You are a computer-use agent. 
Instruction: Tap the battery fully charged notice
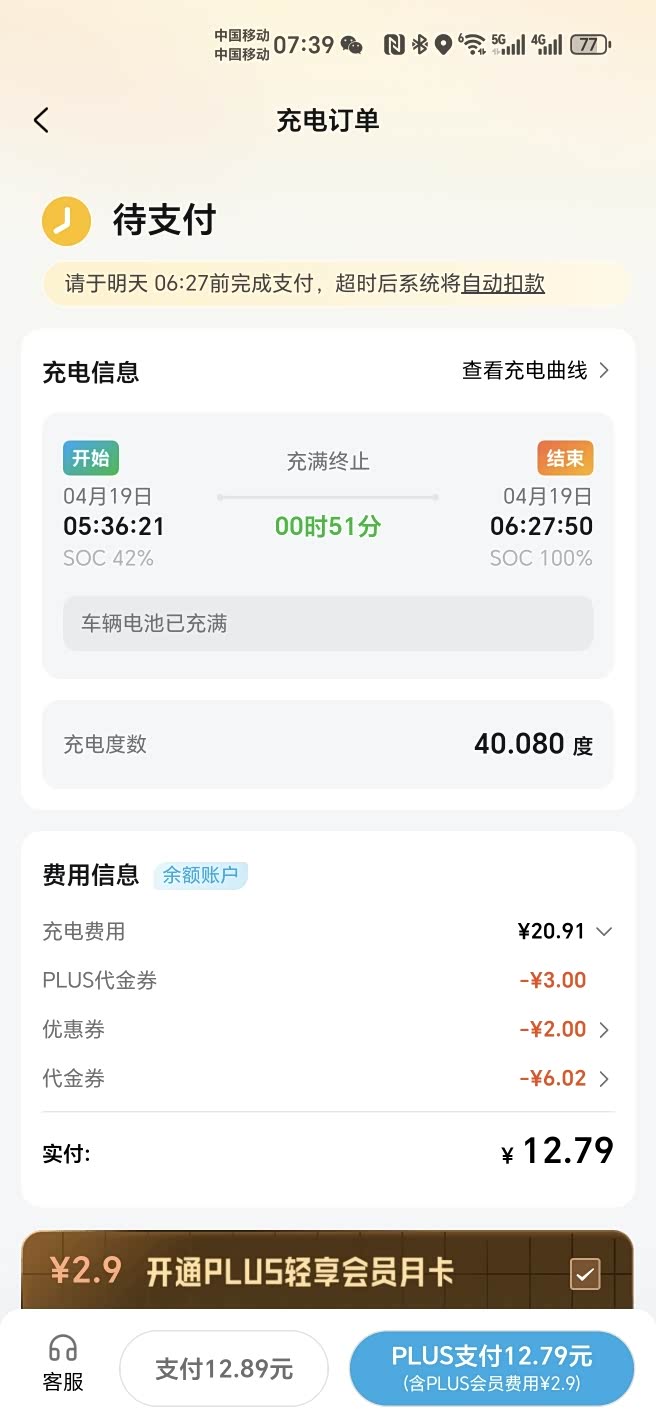pyautogui.click(x=328, y=624)
